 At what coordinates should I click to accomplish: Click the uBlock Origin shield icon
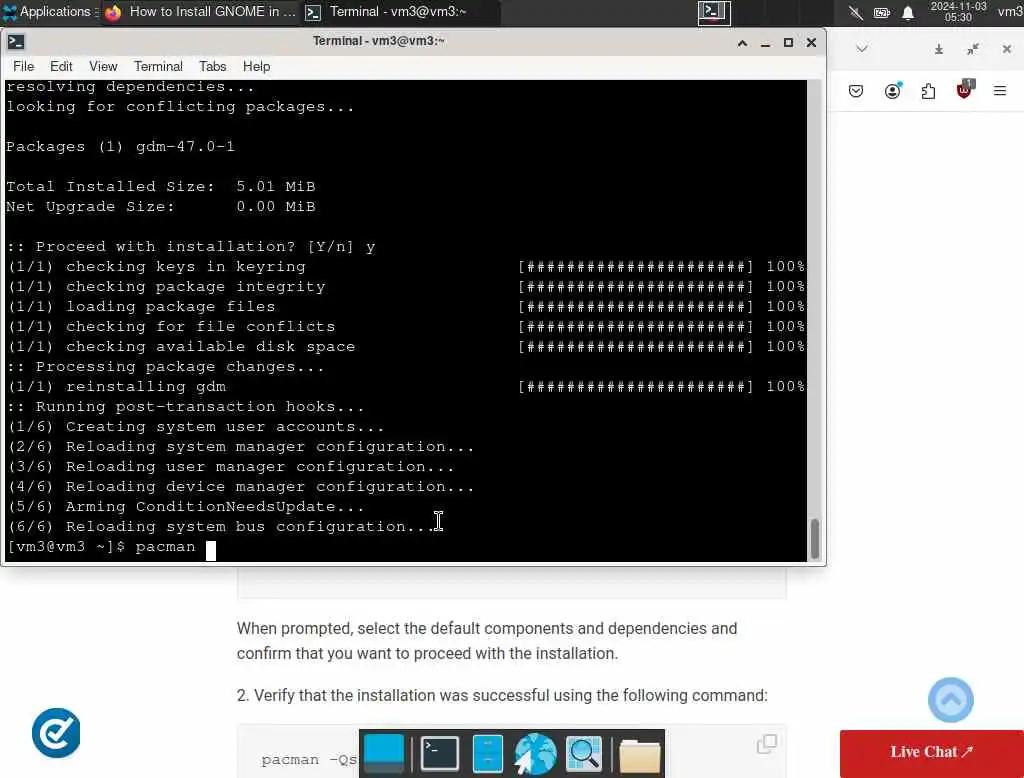pyautogui.click(x=964, y=90)
